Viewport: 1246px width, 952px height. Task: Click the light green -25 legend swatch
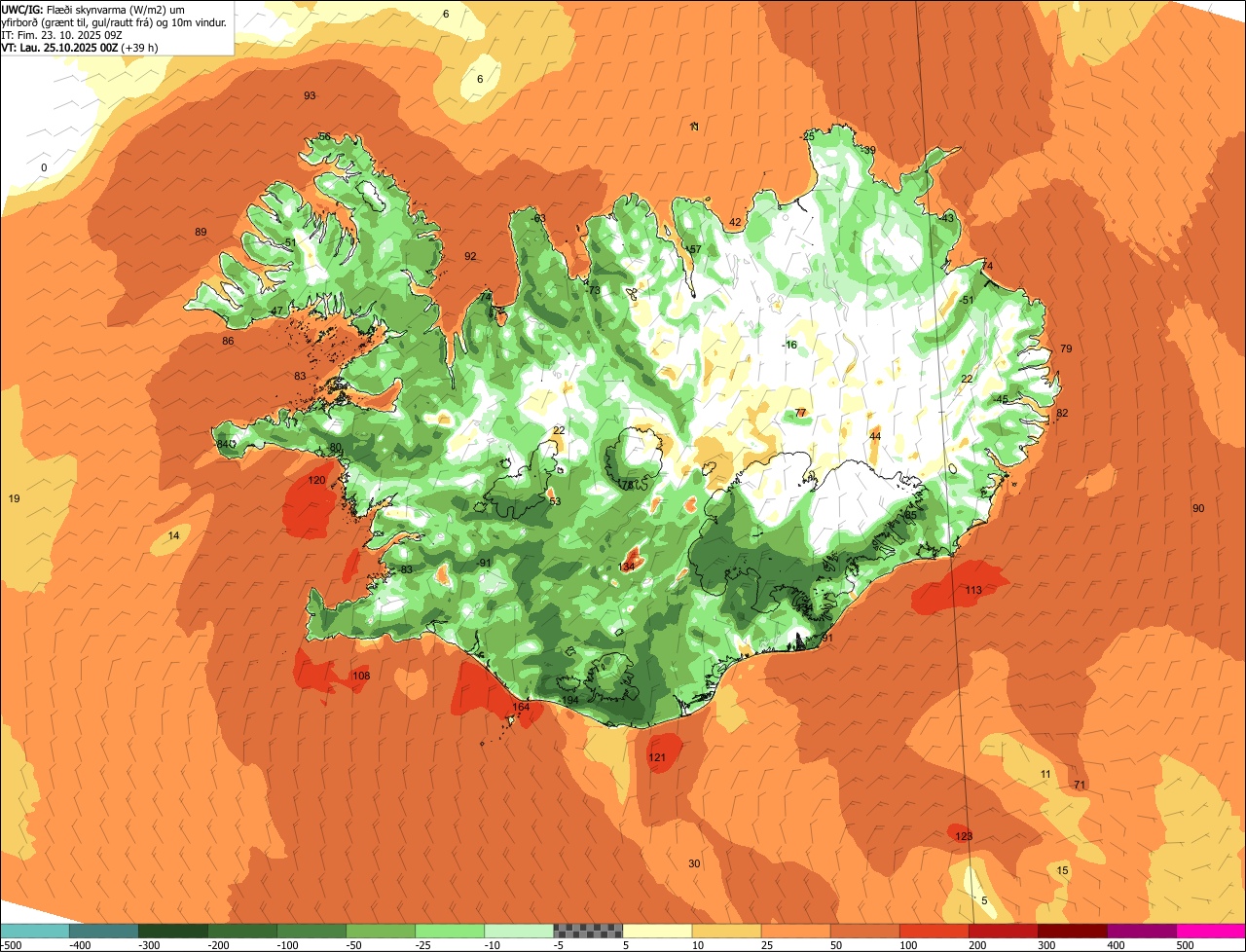click(450, 931)
